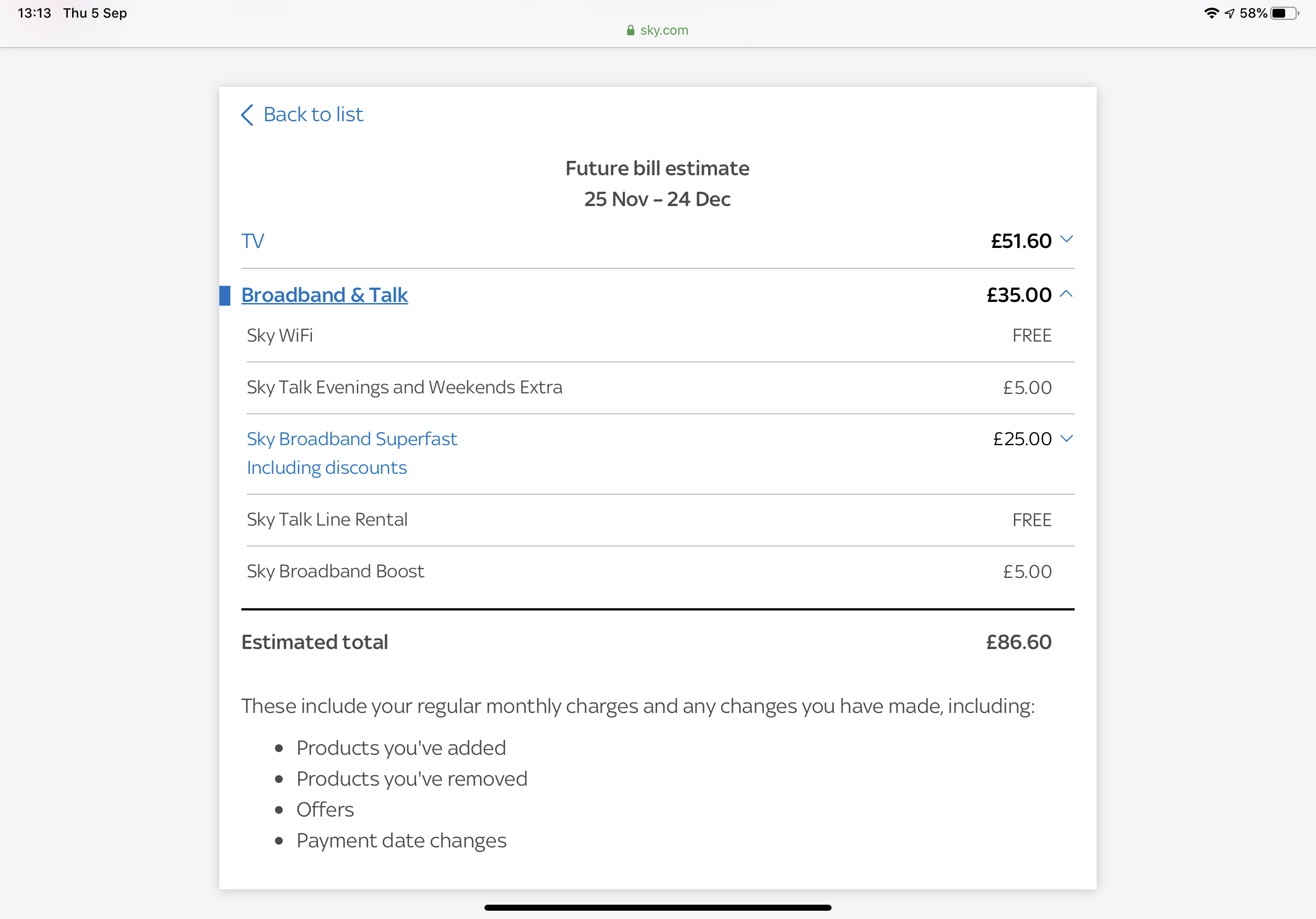Screen dimensions: 1316x919
Task: Open the Back to list link
Action: (x=313, y=115)
